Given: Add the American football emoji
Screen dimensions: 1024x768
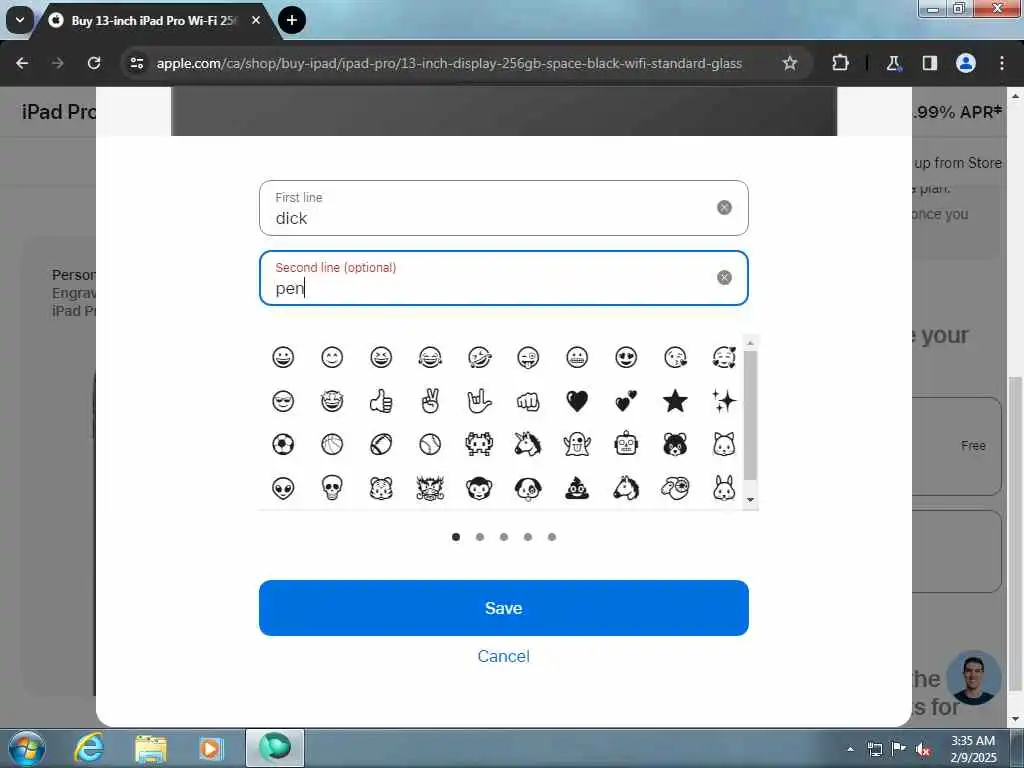Looking at the screenshot, I should (x=381, y=444).
